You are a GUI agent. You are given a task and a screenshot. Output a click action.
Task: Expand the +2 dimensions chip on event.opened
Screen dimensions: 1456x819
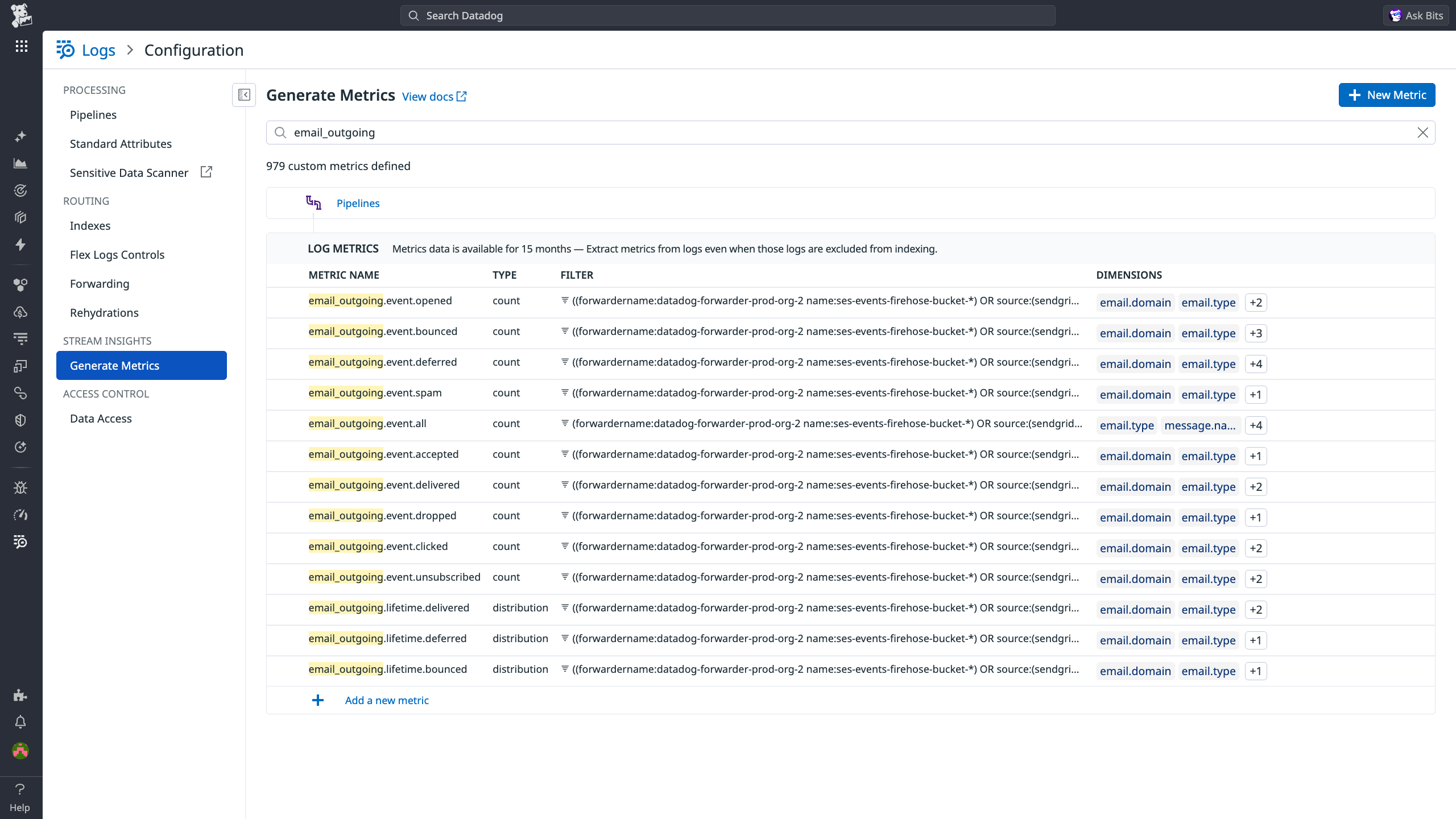[1255, 302]
